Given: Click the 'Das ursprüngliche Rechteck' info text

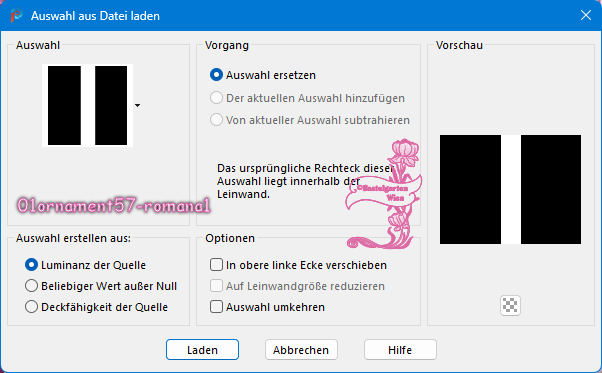Looking at the screenshot, I should click(305, 181).
